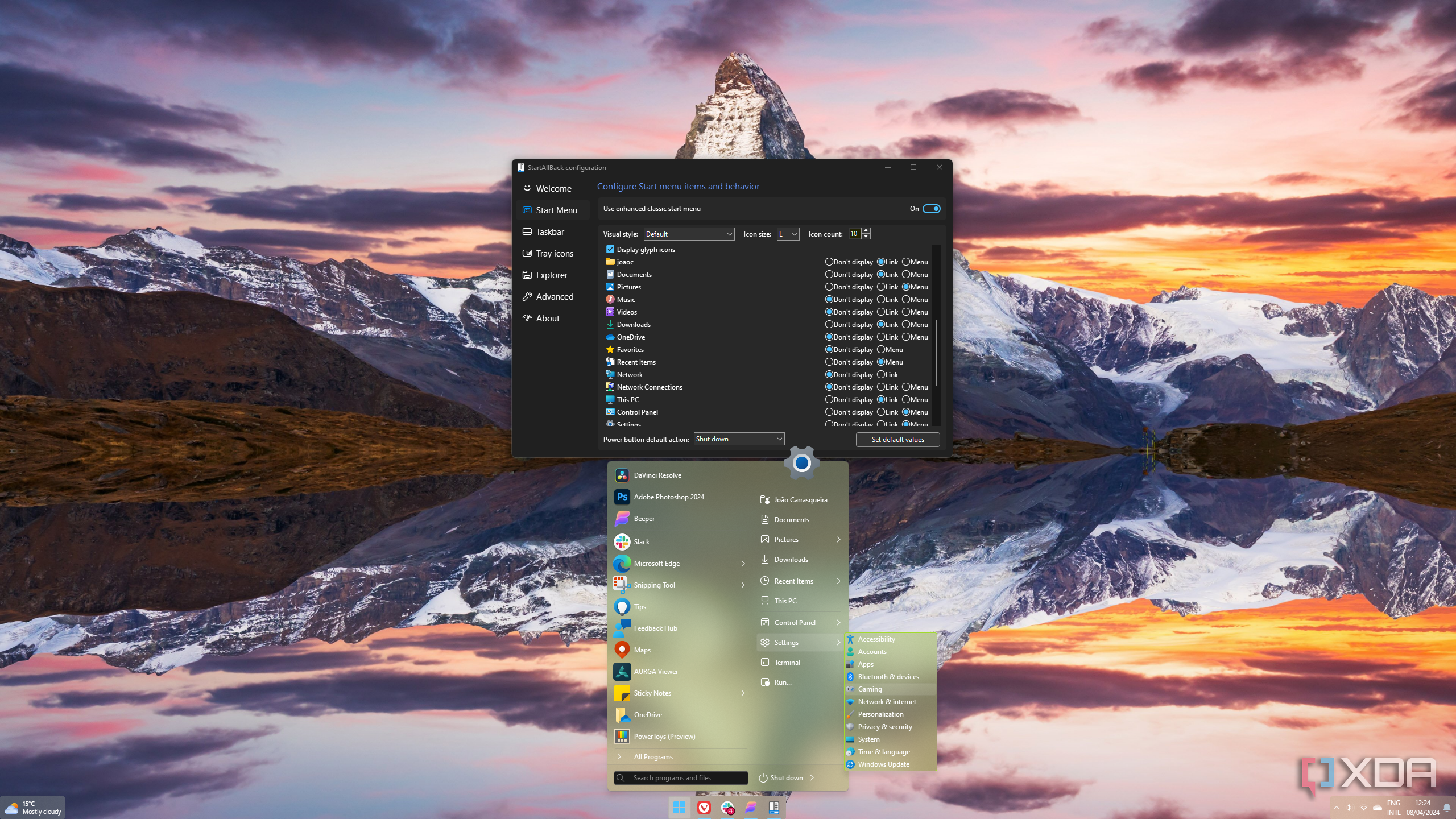Open the Visual style dropdown
Image resolution: width=1456 pixels, height=819 pixels.
tap(689, 234)
